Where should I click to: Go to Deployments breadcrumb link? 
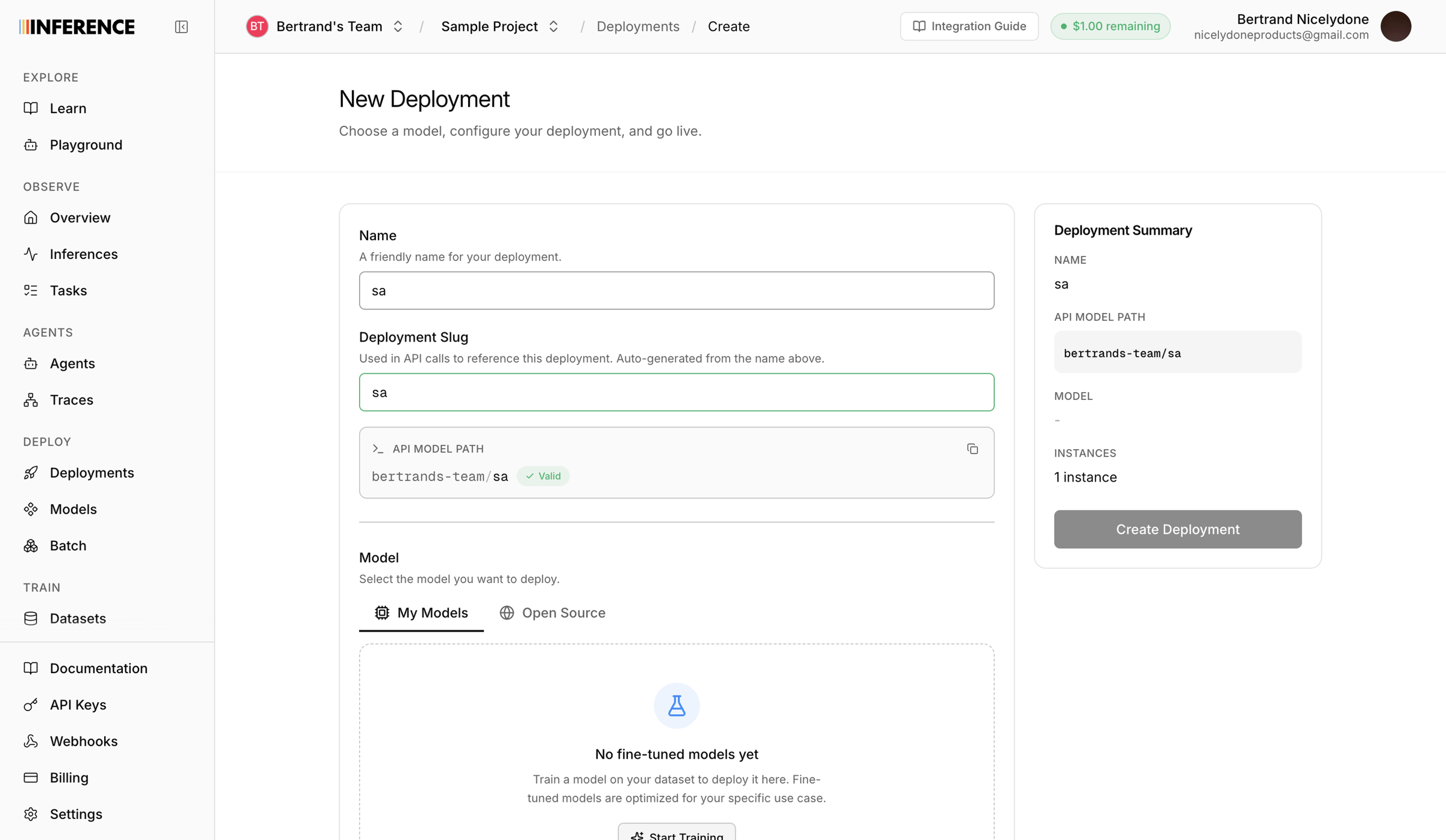(637, 26)
